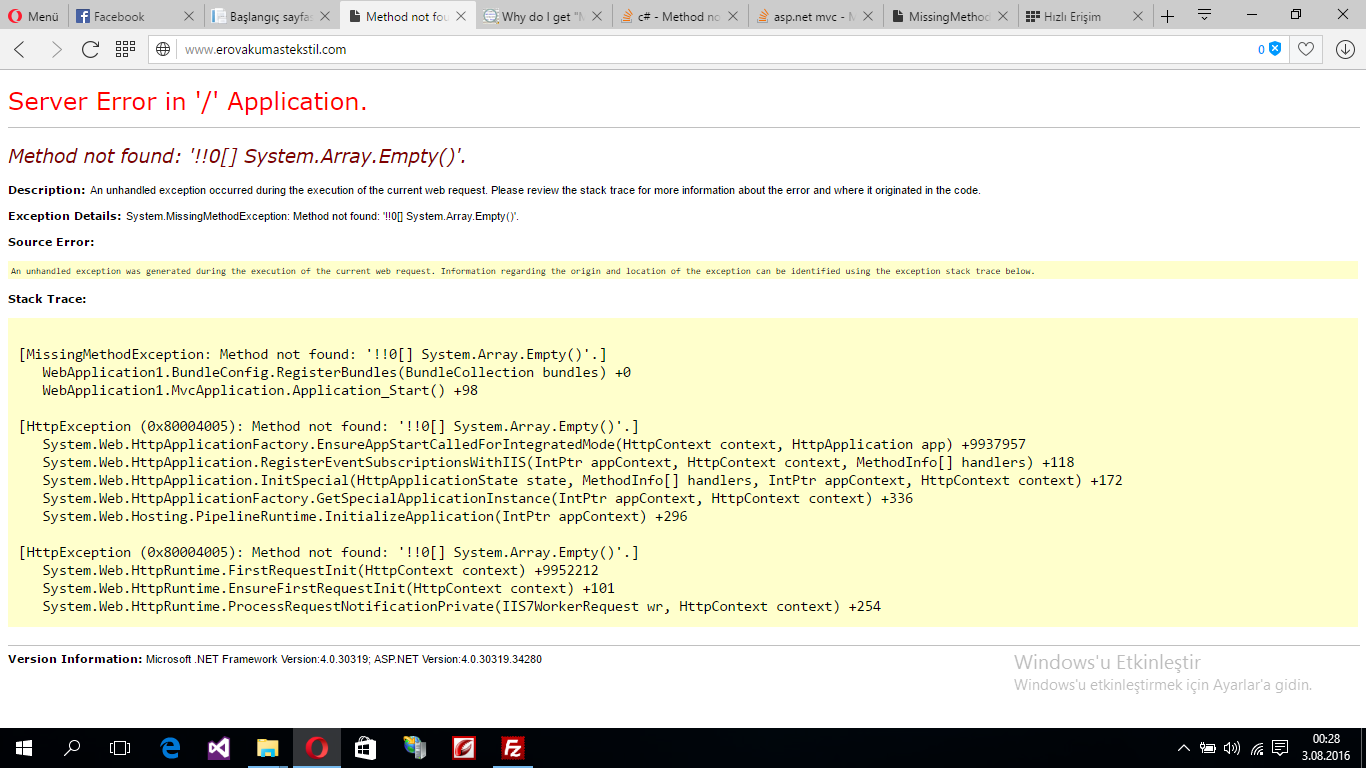
Task: Open the Wi-Fi network tray icon
Action: pos(1256,748)
